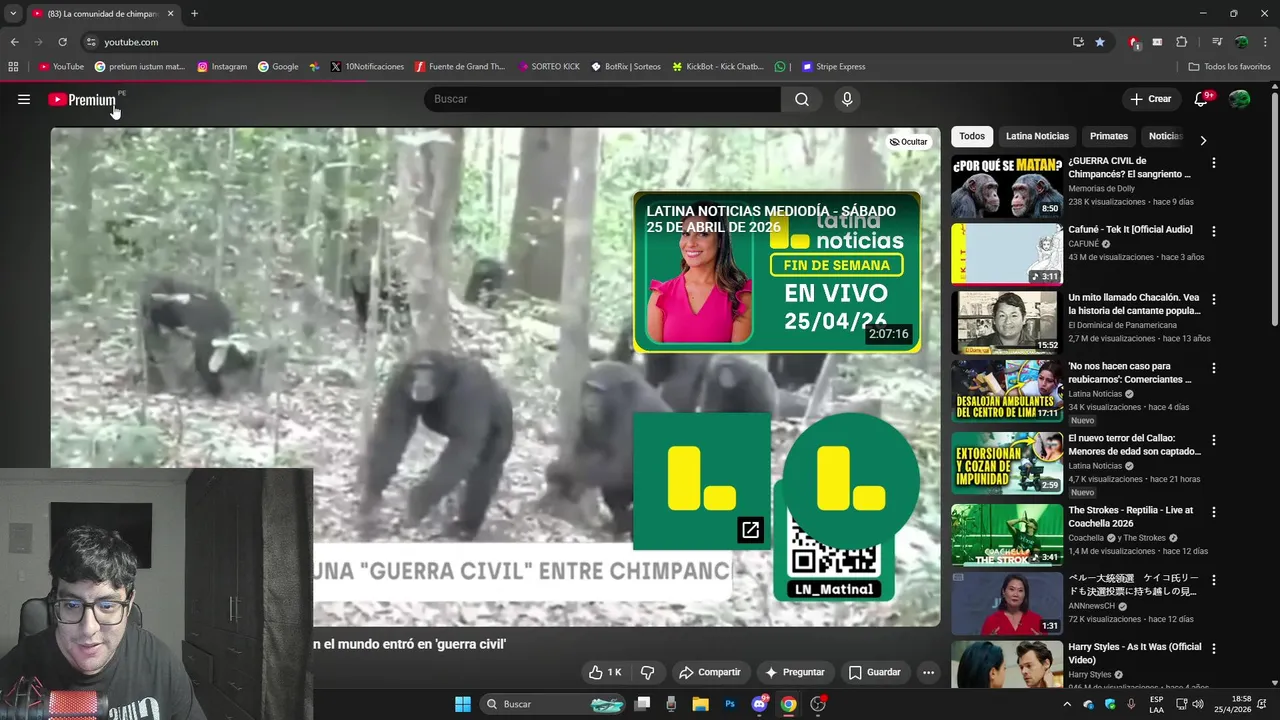The image size is (1280, 720).
Task: Open the ¿GUERRA CIVIL de Chimpancés? video thumbnail
Action: point(1007,186)
